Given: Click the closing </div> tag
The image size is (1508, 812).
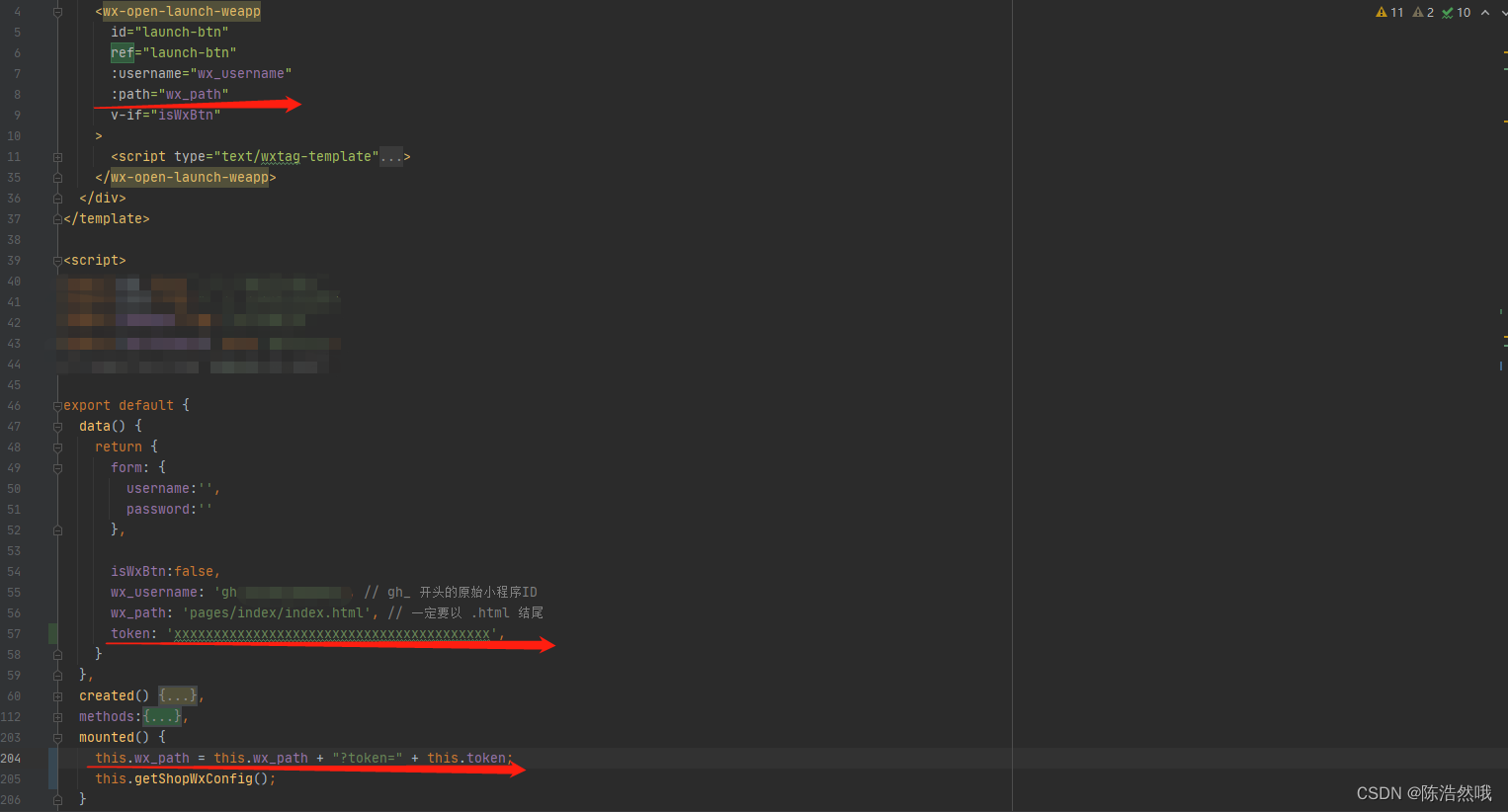Looking at the screenshot, I should (x=103, y=199).
